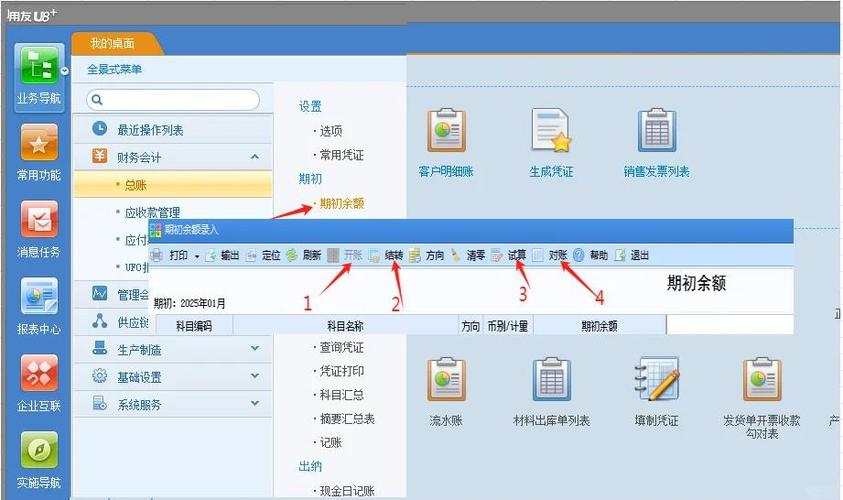
Task: Open 企业互联 sidebar icon
Action: click(39, 373)
